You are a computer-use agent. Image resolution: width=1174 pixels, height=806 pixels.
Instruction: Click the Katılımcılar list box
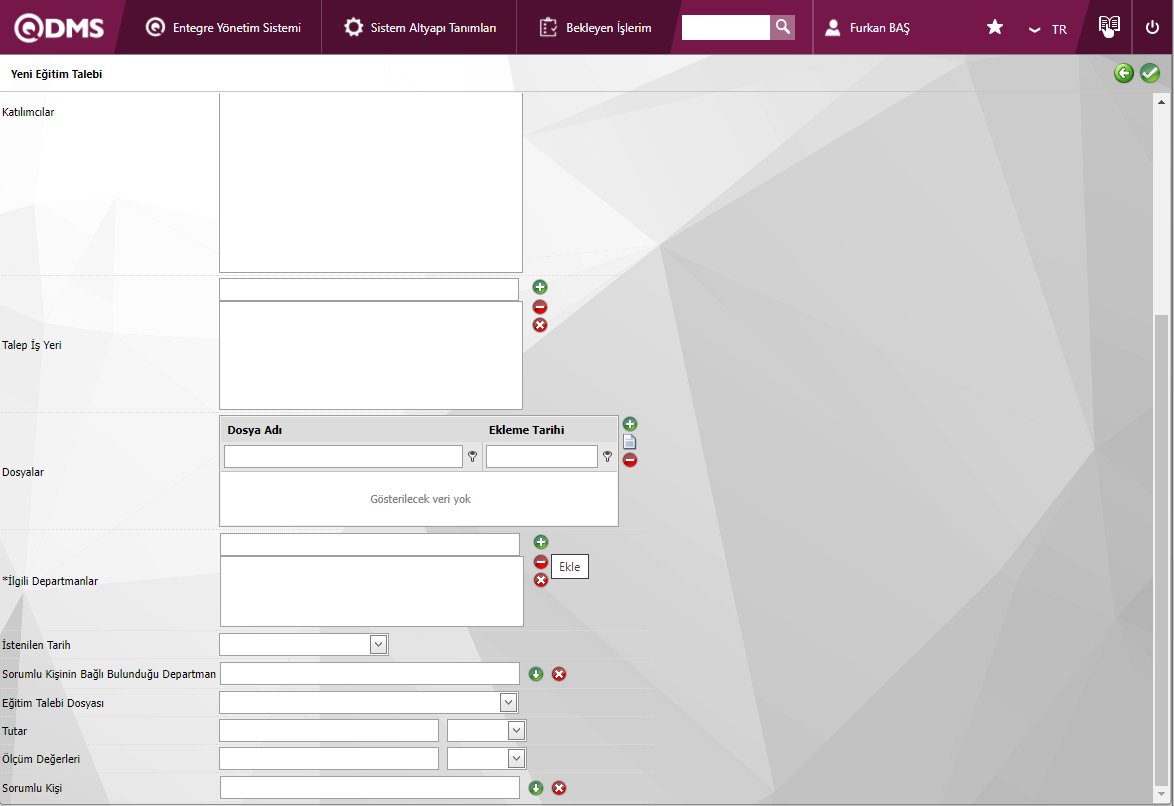[371, 183]
